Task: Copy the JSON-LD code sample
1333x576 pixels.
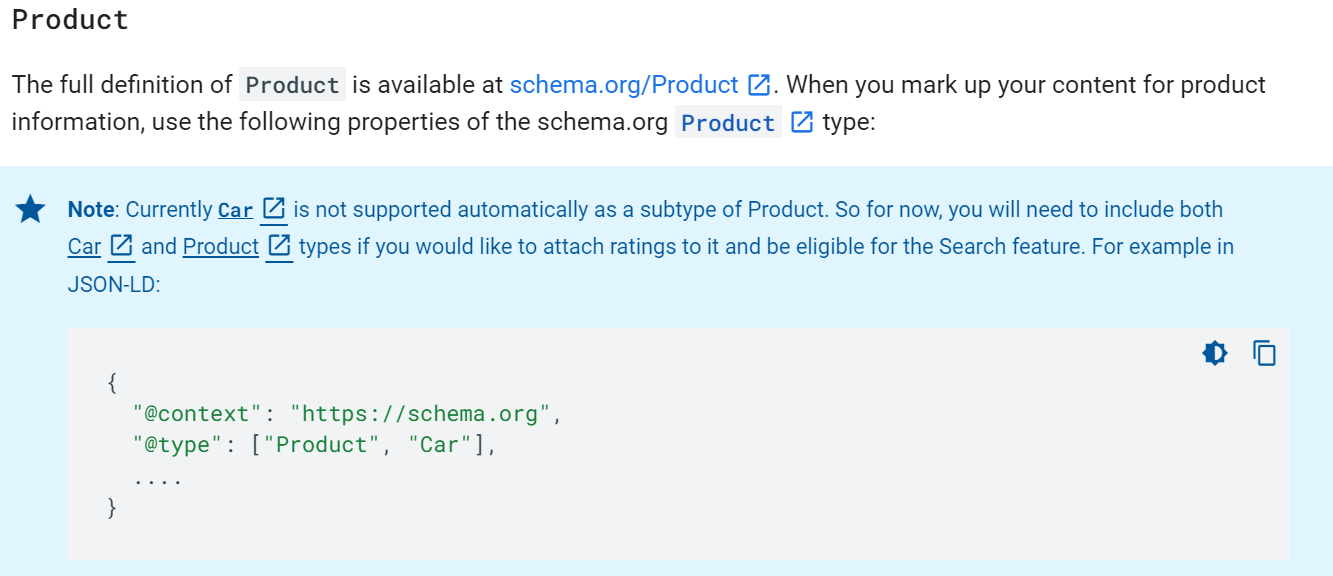Action: [x=1265, y=353]
